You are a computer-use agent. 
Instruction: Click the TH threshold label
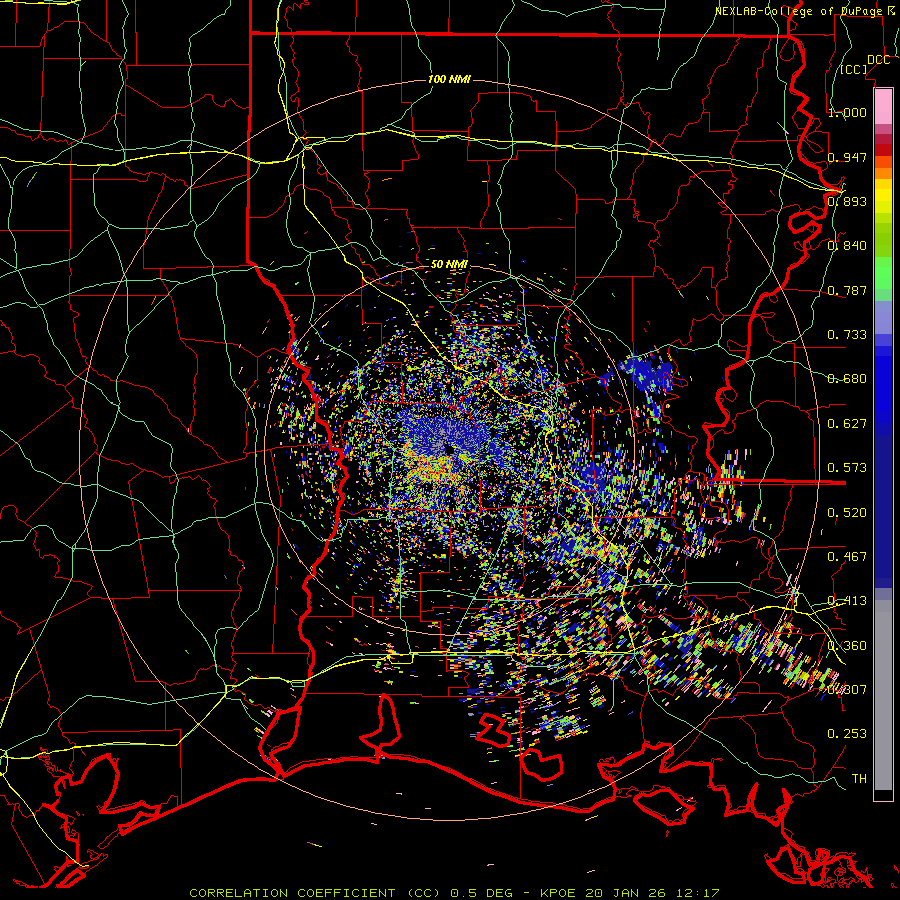(859, 778)
